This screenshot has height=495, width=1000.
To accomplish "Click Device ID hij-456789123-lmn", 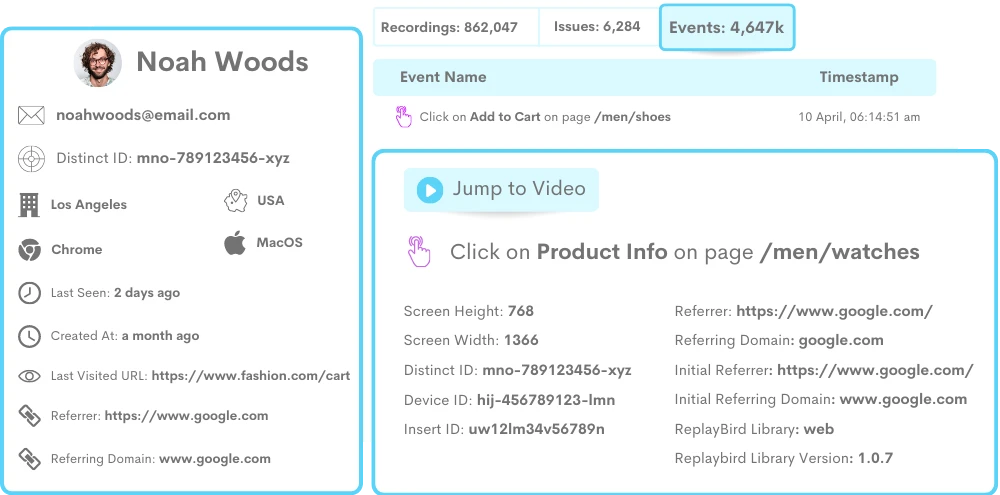I will tap(546, 400).
